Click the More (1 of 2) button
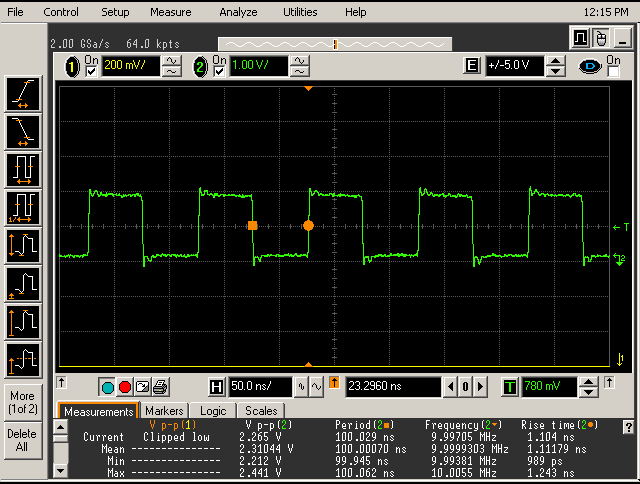Screen dimensions: 640x484 pyautogui.click(x=22, y=402)
